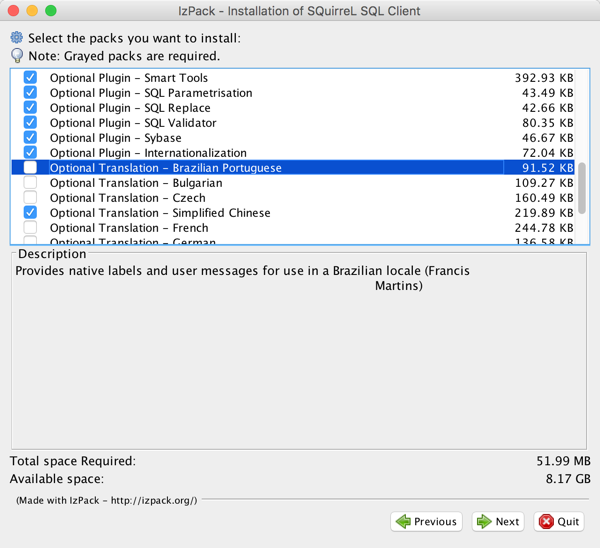The height and width of the screenshot is (548, 600).
Task: Click the 219.89 KB size value
Action: [x=544, y=212]
